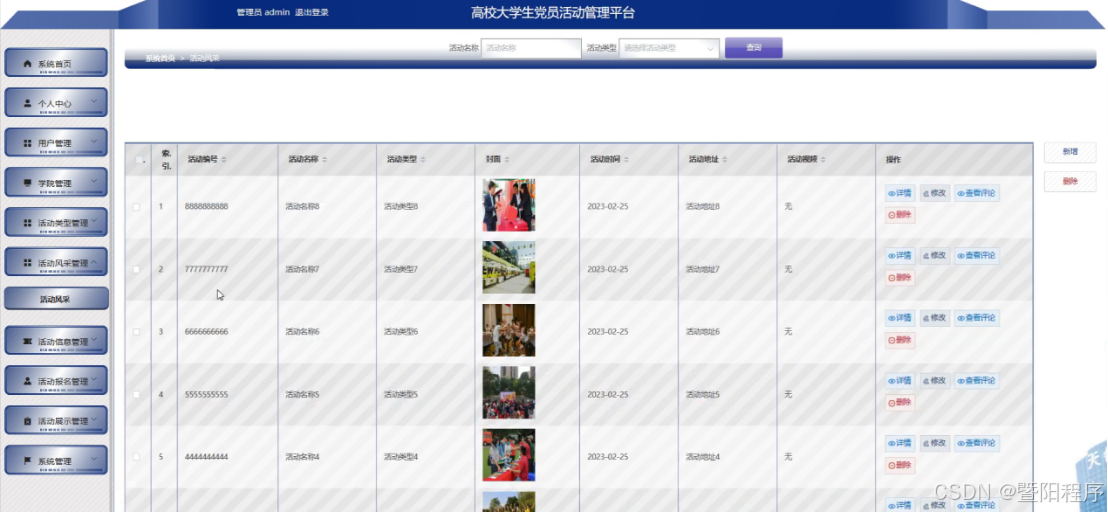Image resolution: width=1108 pixels, height=512 pixels.
Task: Open cover thumbnail of 活动名称5
Action: pos(509,393)
